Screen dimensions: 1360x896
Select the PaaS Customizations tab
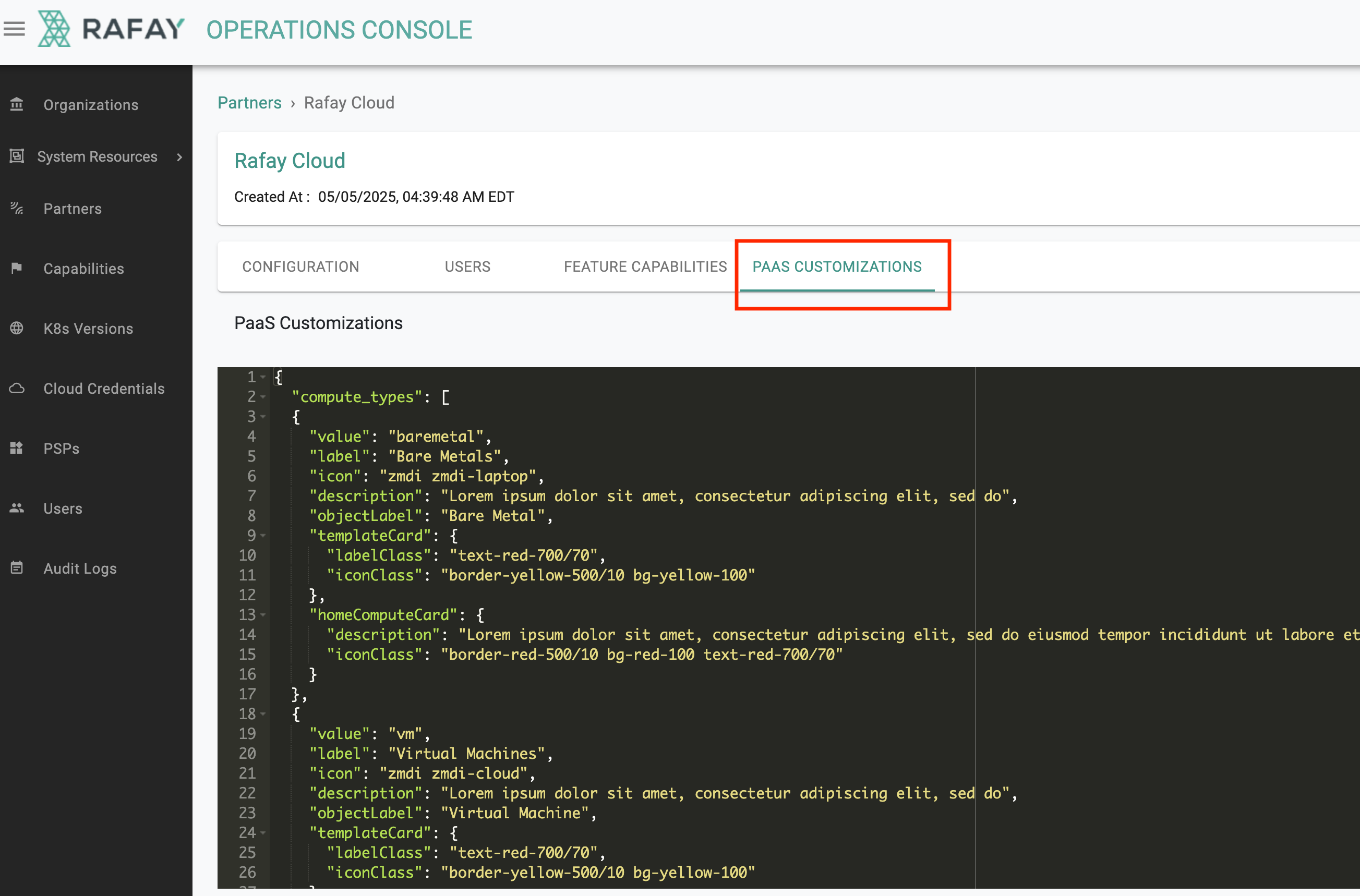click(837, 267)
